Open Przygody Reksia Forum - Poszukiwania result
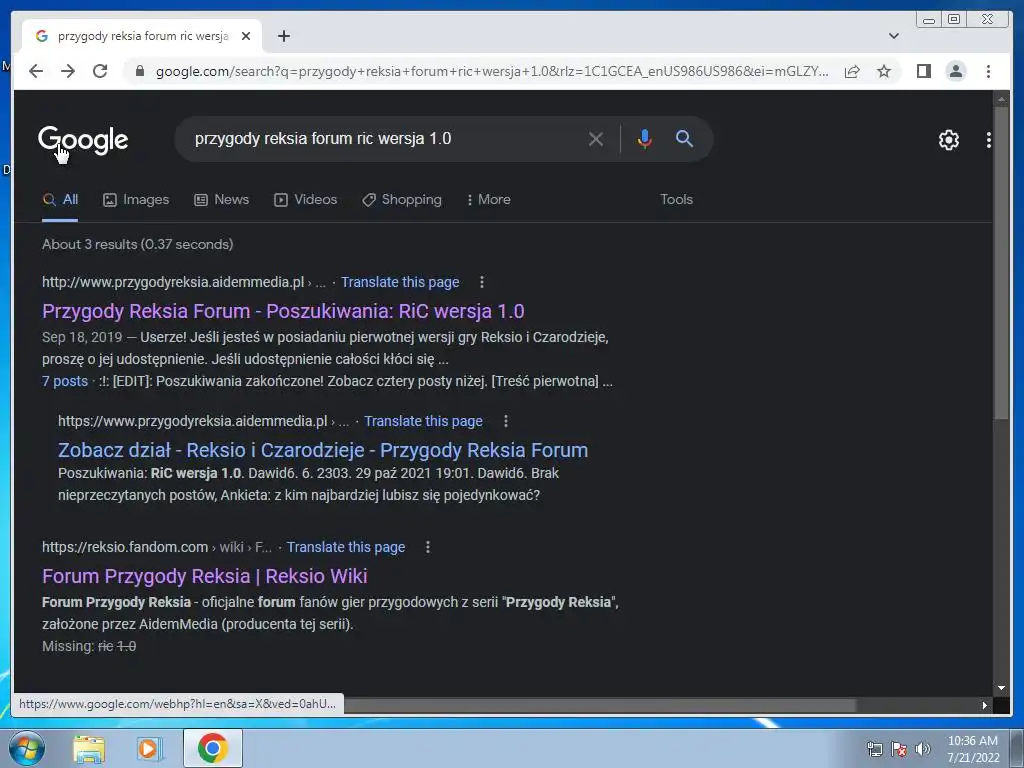1024x768 pixels. pos(283,311)
